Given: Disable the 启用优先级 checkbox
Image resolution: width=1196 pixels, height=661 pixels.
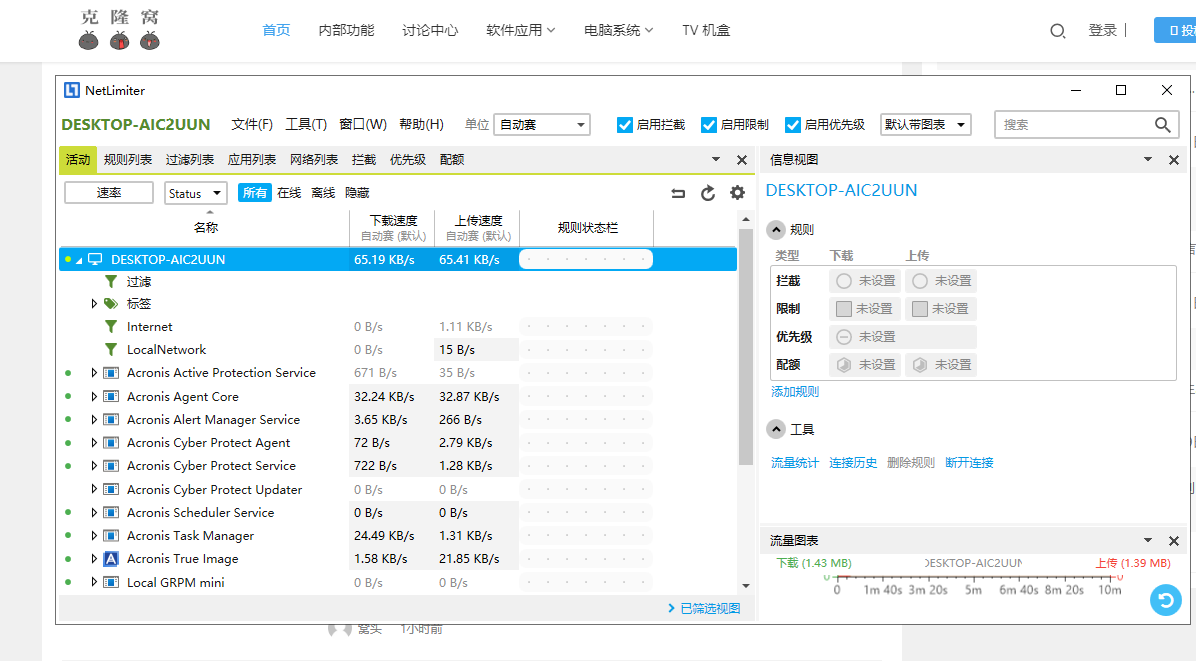Looking at the screenshot, I should [793, 125].
